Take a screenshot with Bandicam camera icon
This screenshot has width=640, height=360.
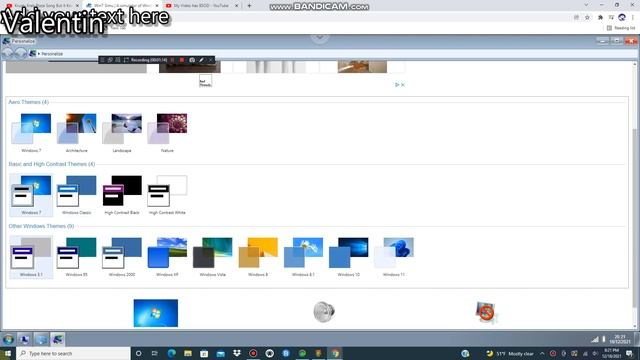pos(192,60)
